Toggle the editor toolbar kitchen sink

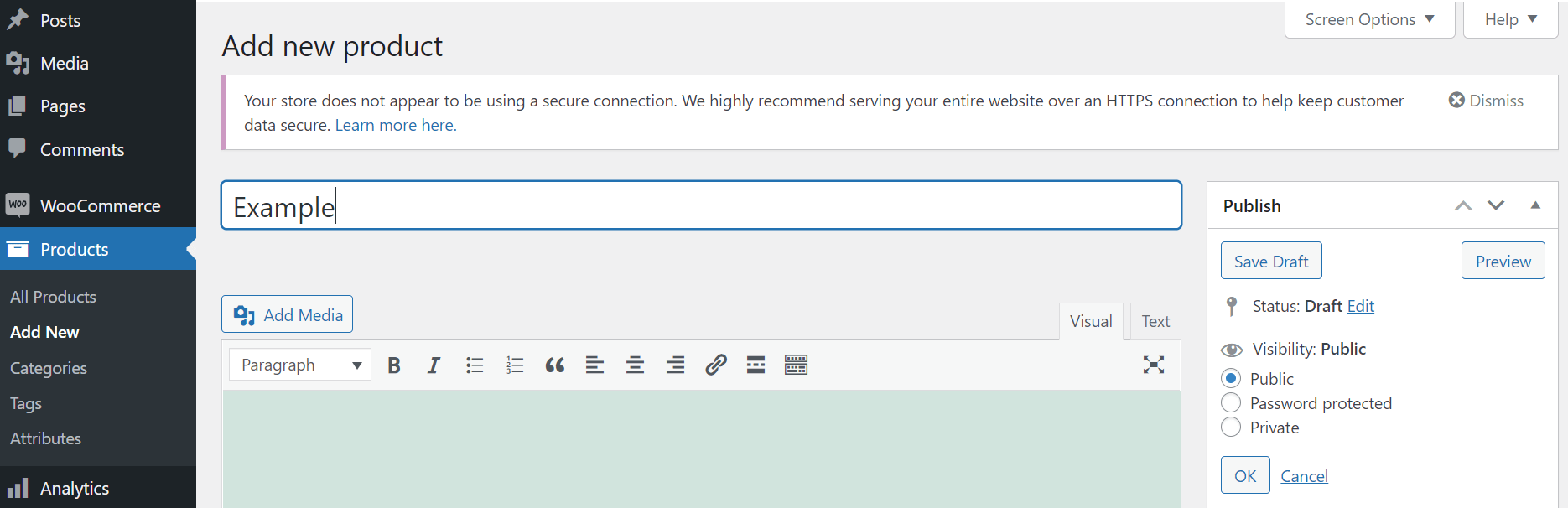[x=796, y=365]
